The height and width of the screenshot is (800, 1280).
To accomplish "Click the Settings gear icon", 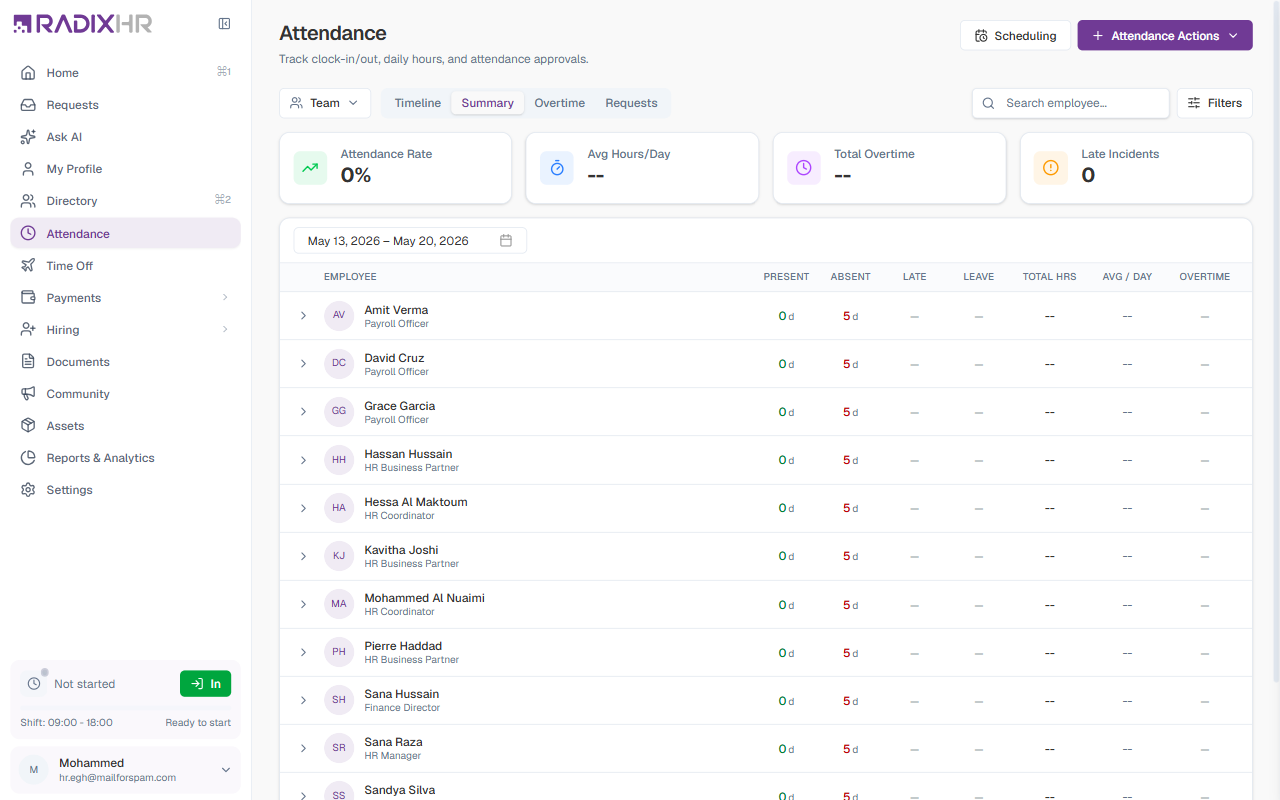I will click(28, 490).
